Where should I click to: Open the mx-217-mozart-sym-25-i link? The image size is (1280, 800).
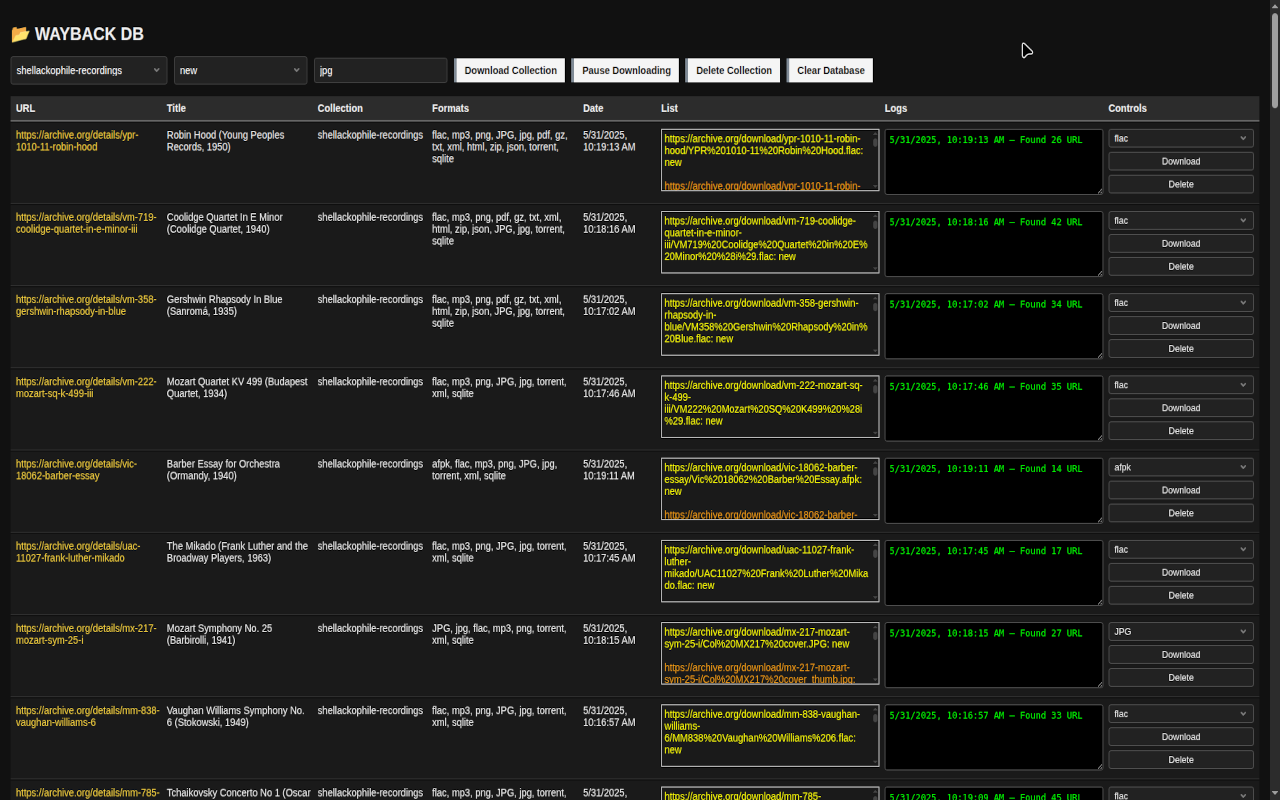point(86,634)
